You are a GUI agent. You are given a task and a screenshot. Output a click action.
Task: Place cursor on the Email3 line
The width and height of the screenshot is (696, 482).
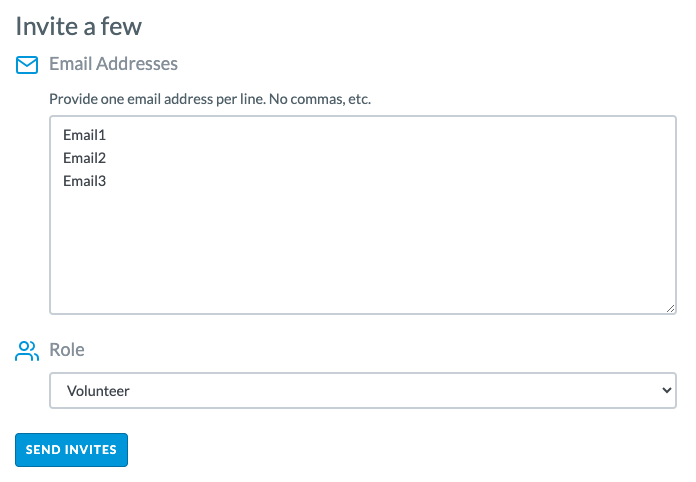tap(84, 181)
